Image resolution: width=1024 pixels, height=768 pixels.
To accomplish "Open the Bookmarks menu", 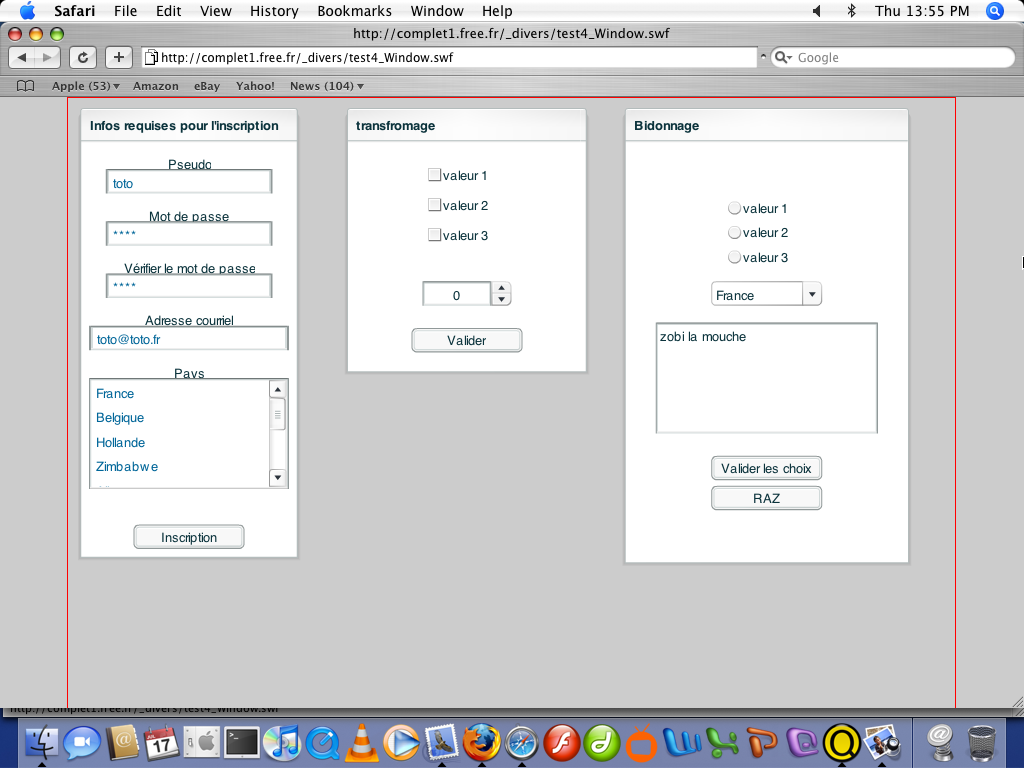I will click(x=355, y=11).
